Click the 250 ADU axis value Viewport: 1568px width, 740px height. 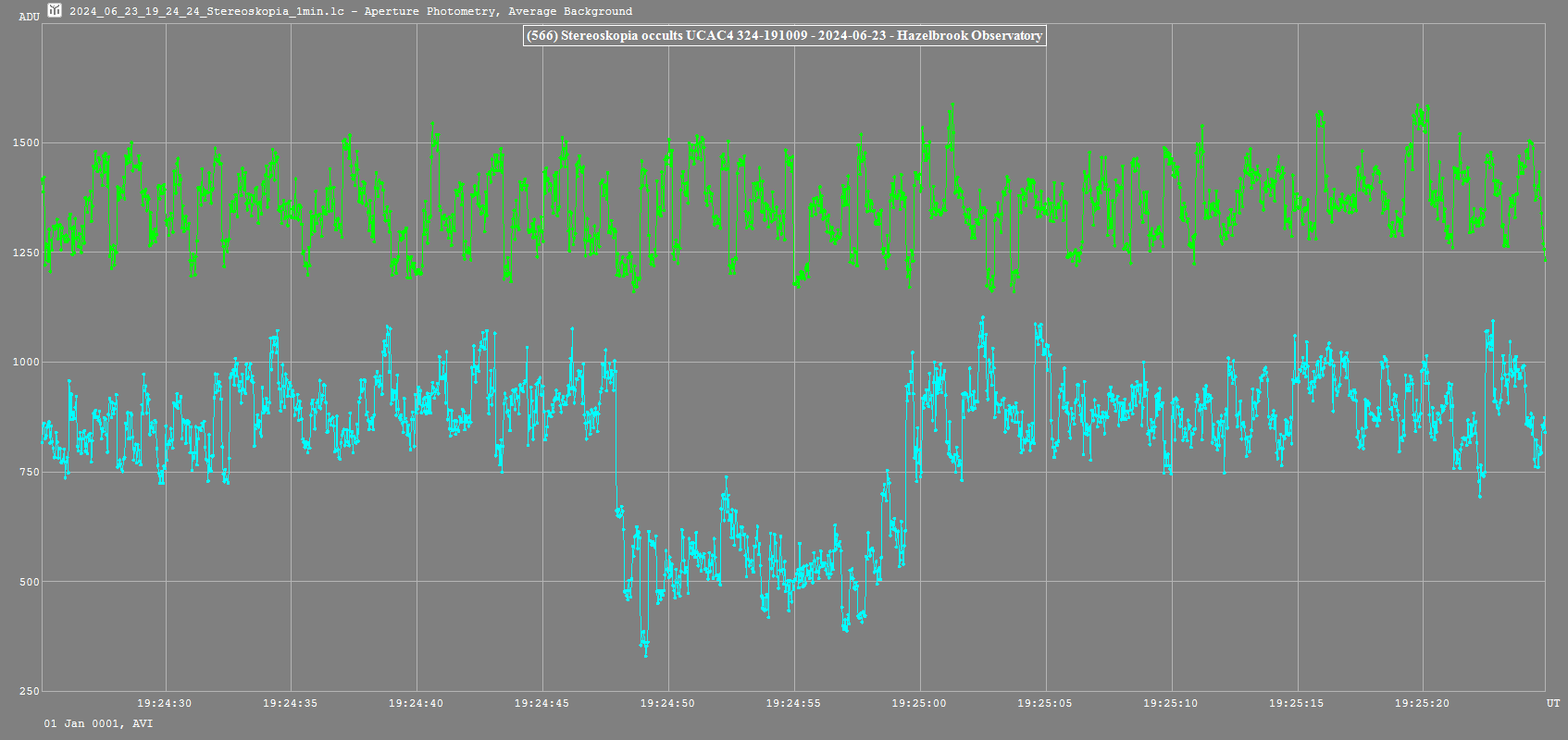[x=30, y=691]
